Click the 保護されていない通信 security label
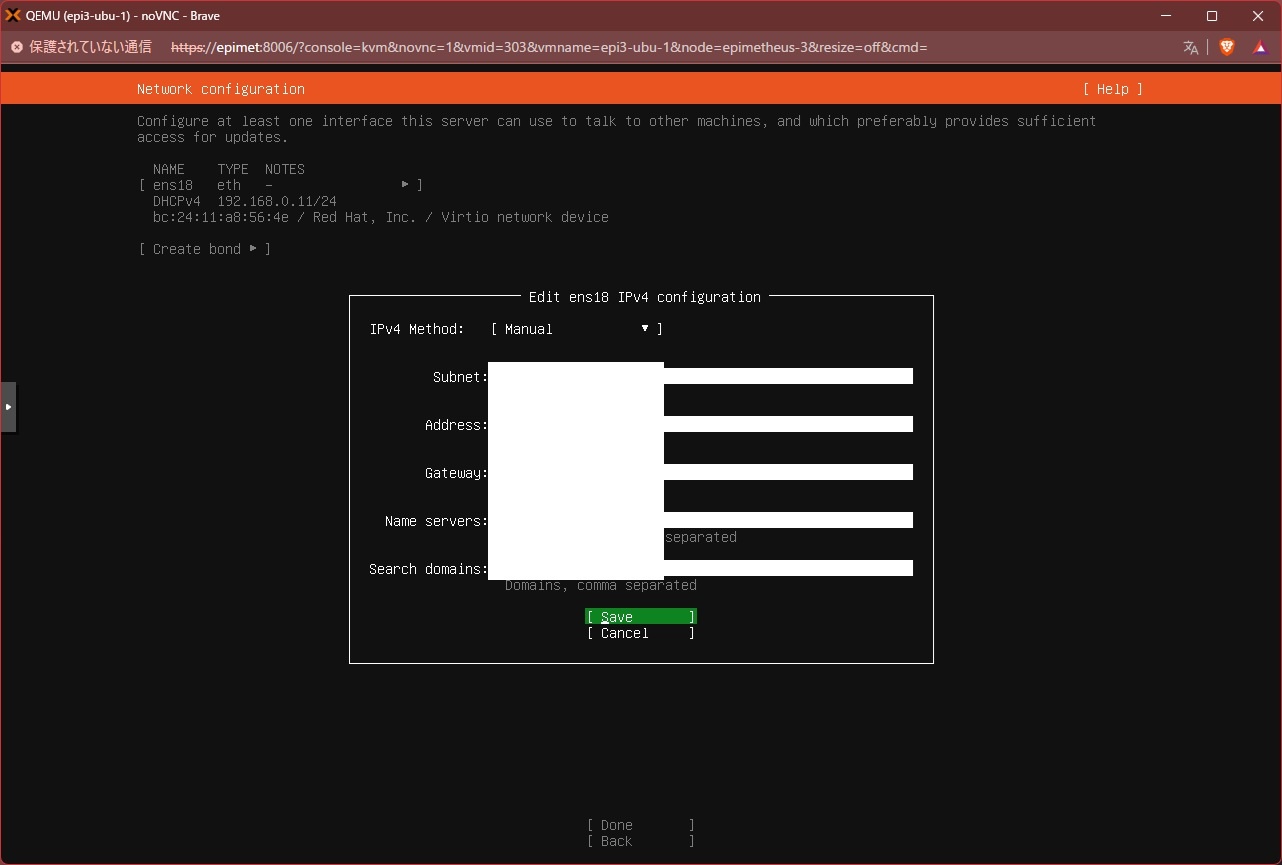The width and height of the screenshot is (1282, 865). [91, 47]
